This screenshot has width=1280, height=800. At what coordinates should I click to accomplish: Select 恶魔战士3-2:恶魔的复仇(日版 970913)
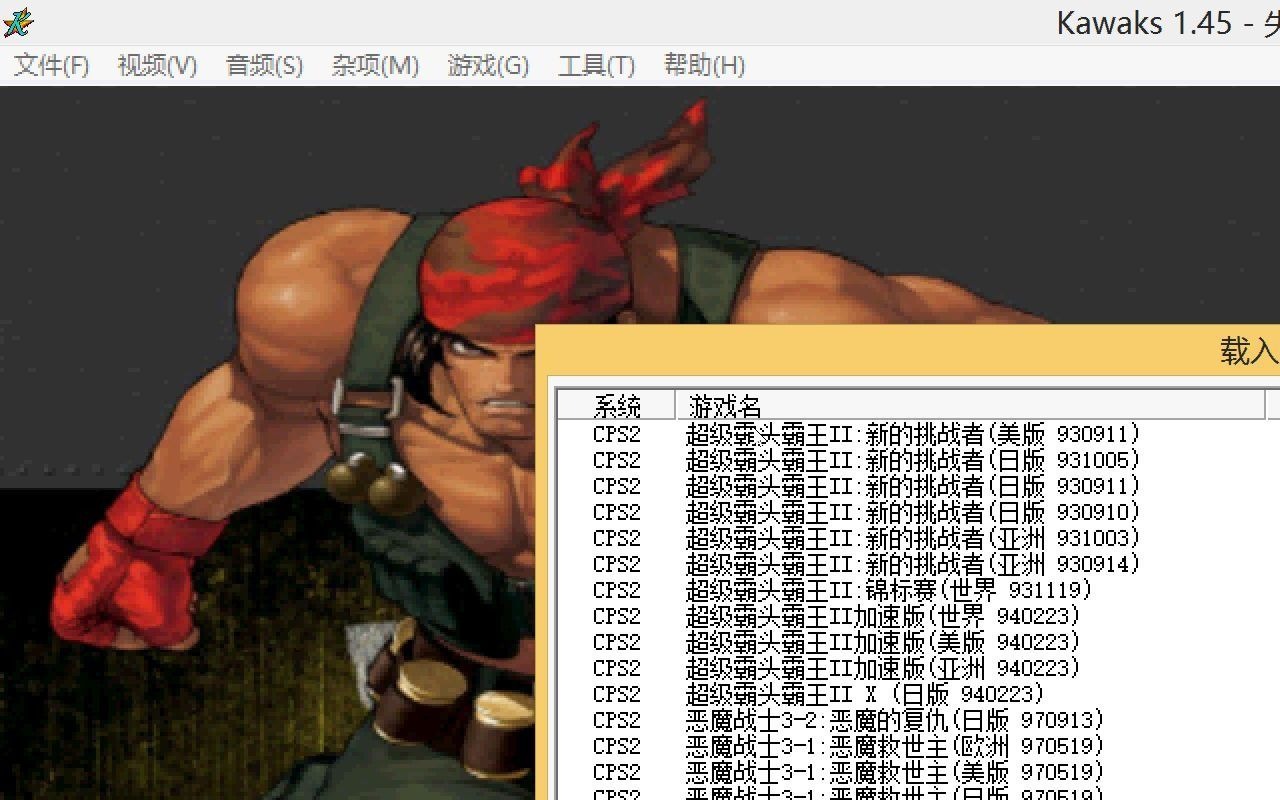tap(896, 720)
